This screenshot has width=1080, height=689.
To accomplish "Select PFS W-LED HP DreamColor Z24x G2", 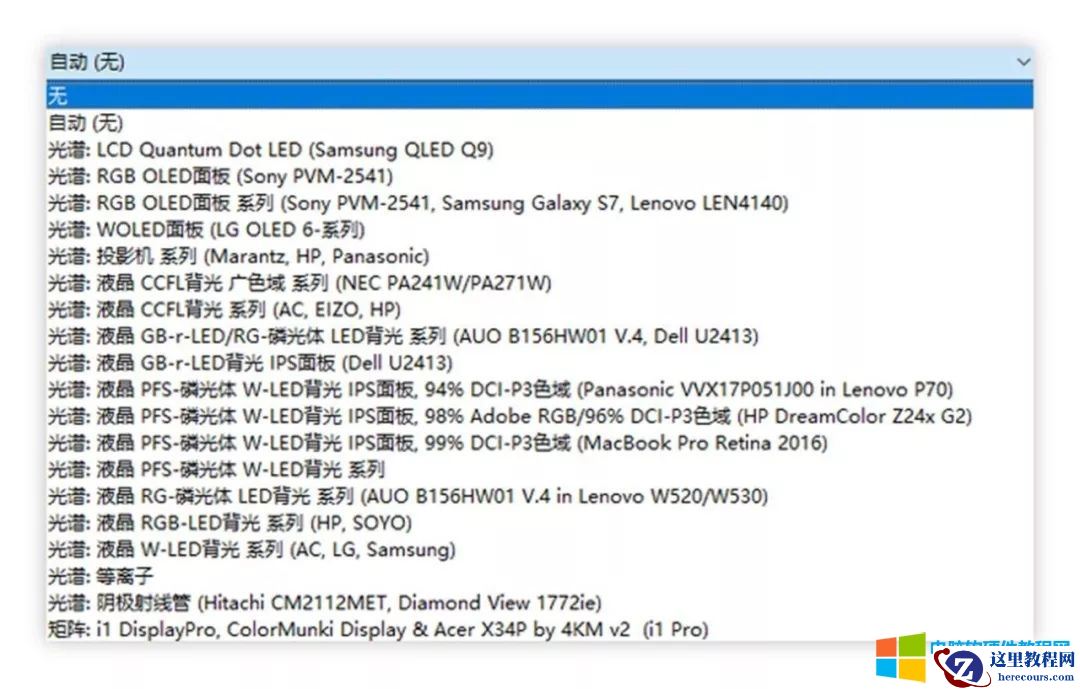I will pyautogui.click(x=540, y=416).
